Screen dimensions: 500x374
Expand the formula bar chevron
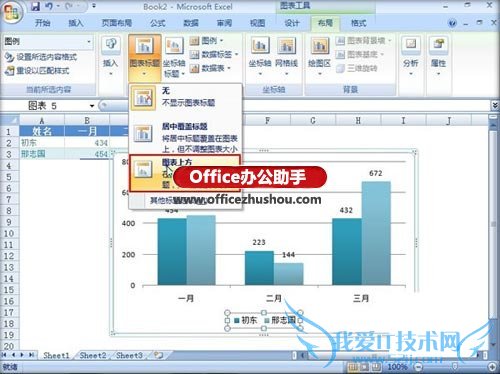click(495, 106)
